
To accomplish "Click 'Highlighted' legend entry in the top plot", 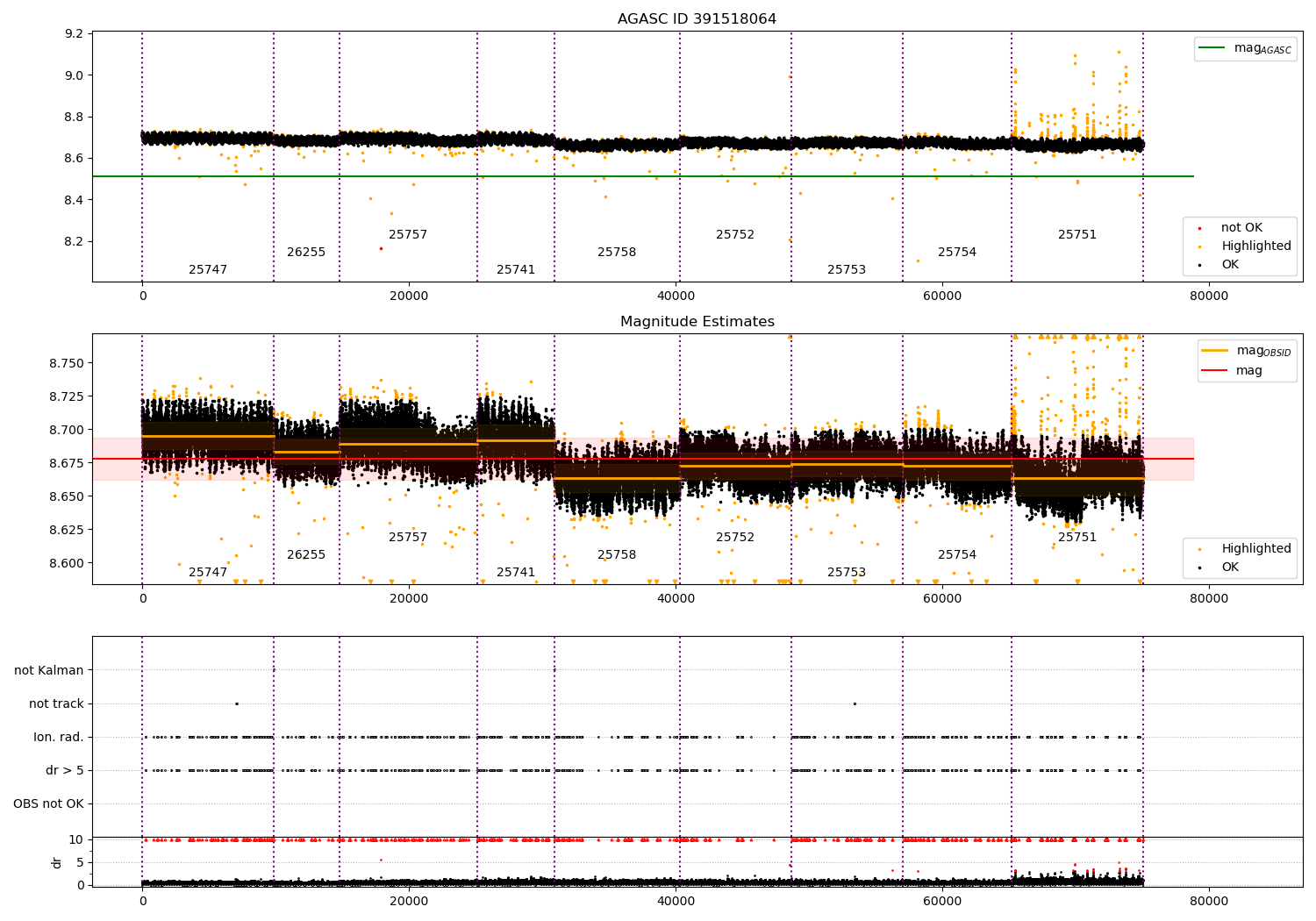I will click(x=1247, y=246).
